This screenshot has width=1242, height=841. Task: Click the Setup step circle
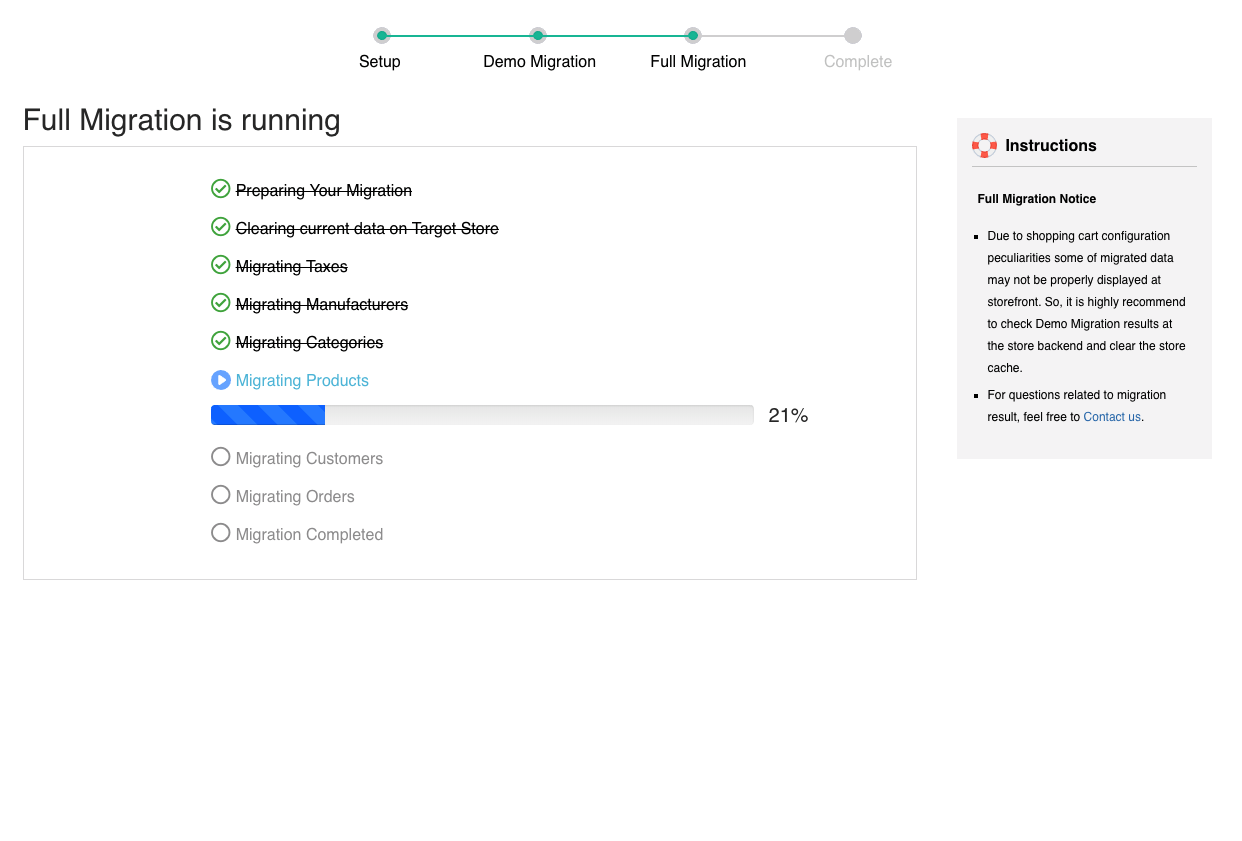382,36
